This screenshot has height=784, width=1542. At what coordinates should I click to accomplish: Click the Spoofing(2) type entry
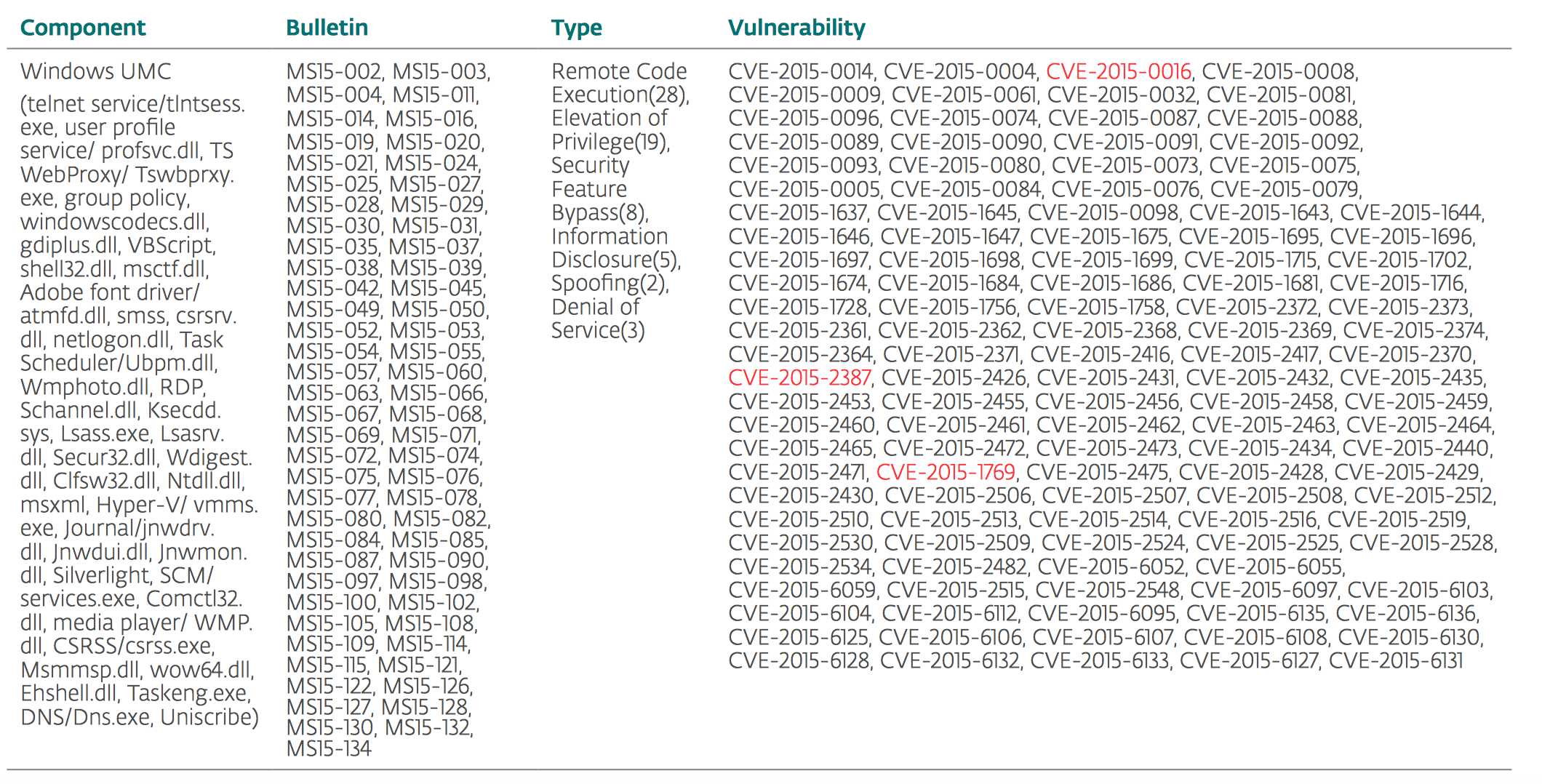tap(610, 283)
